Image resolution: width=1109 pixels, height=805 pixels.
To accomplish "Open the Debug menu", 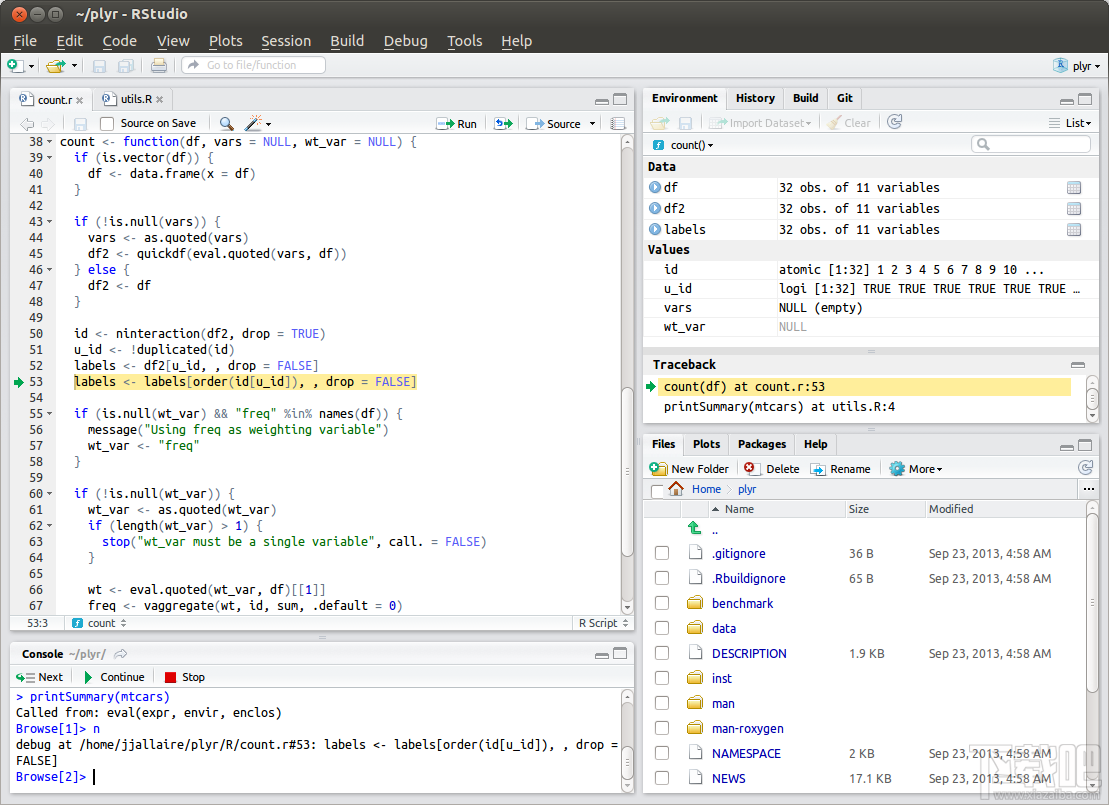I will pos(405,41).
